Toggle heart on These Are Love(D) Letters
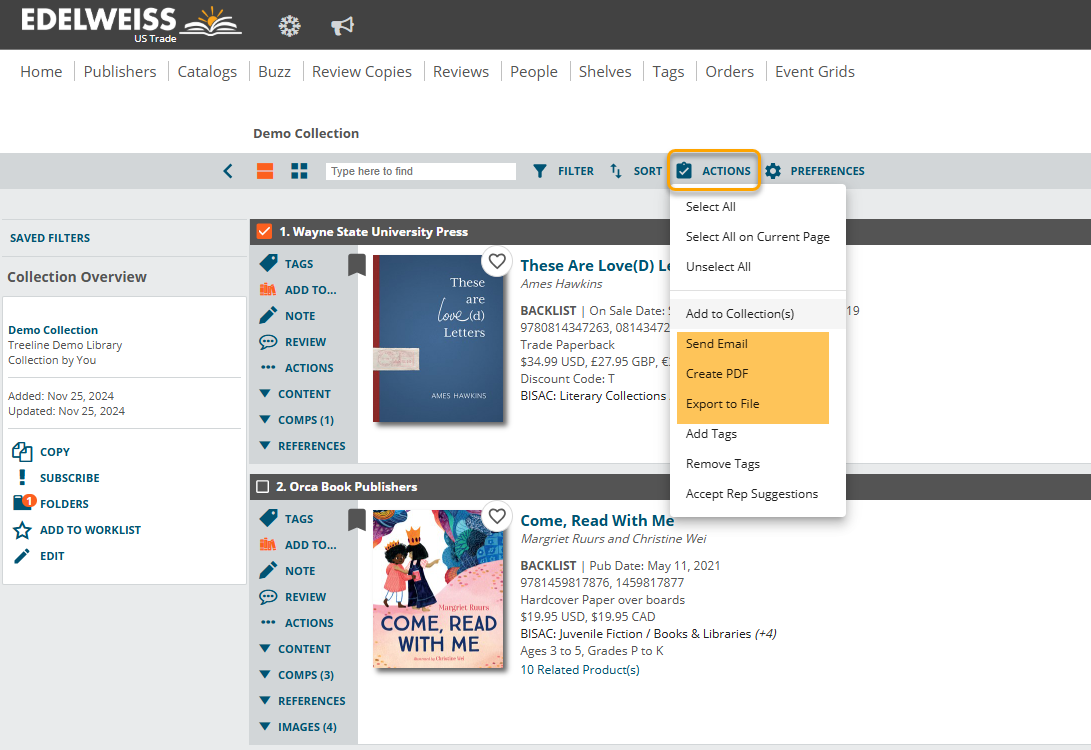The width and height of the screenshot is (1091, 750). click(497, 262)
